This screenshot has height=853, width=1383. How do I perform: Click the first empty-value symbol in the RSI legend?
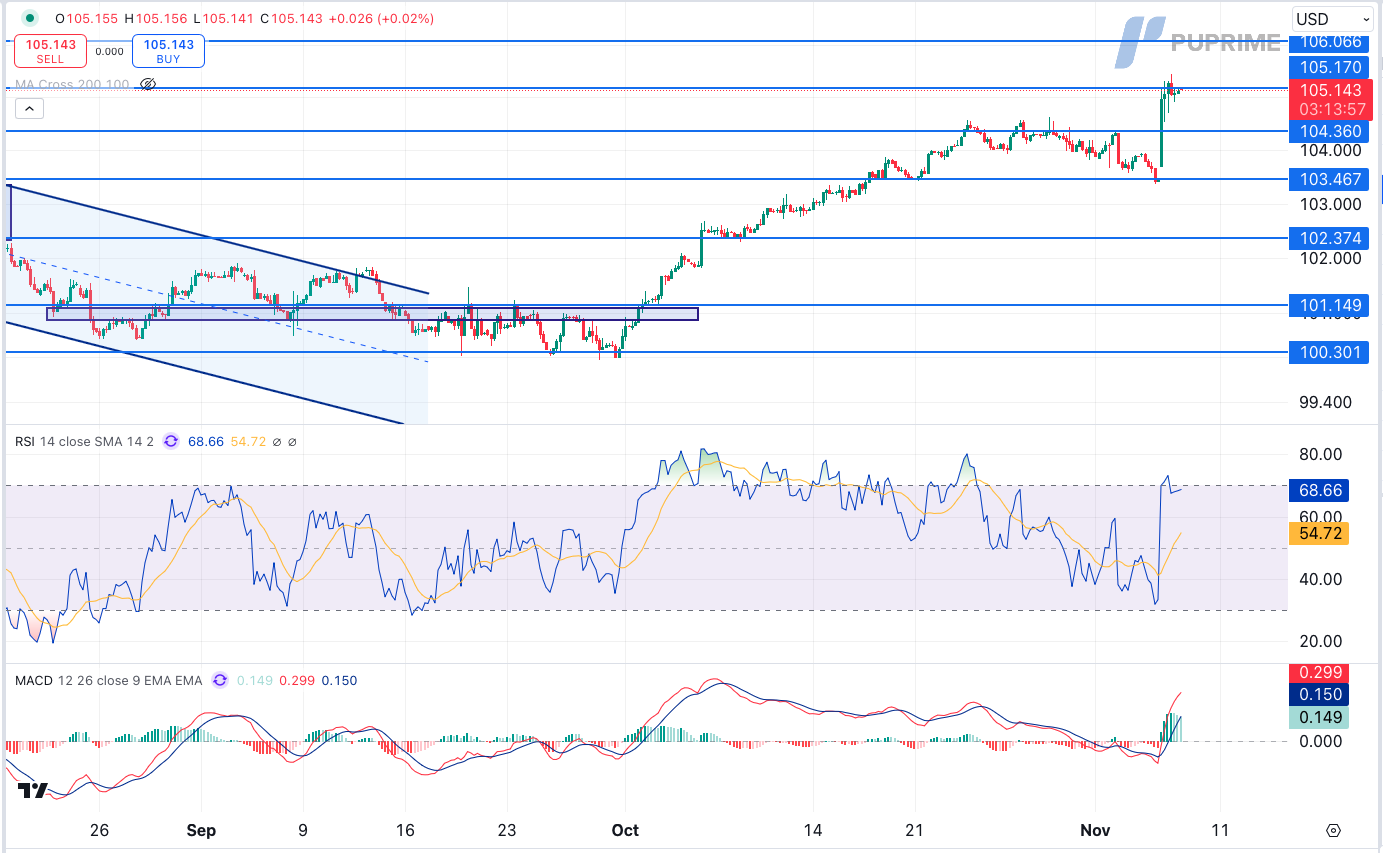point(277,441)
